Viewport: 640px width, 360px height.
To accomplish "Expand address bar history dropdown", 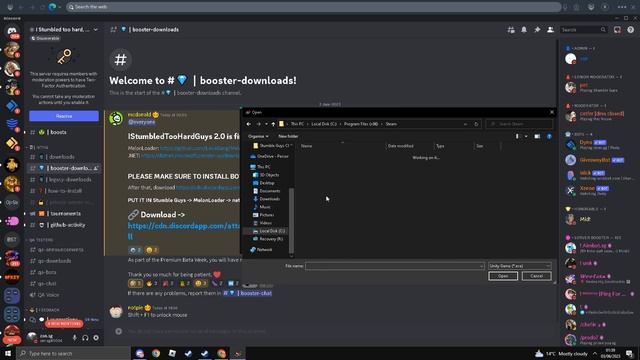I will 465,124.
